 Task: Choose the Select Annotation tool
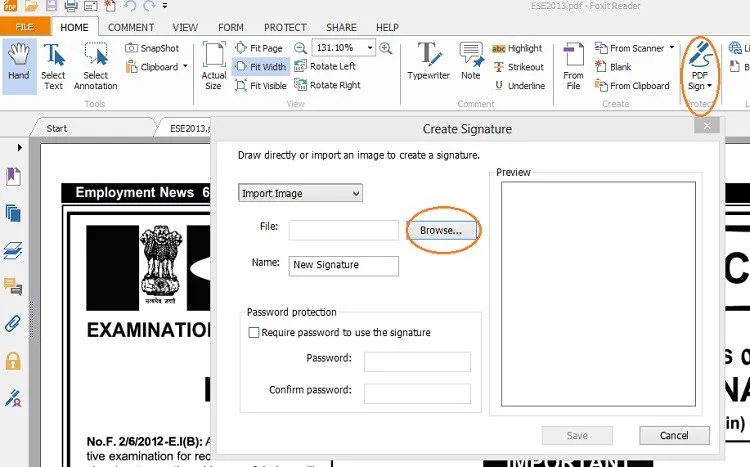pyautogui.click(x=96, y=66)
